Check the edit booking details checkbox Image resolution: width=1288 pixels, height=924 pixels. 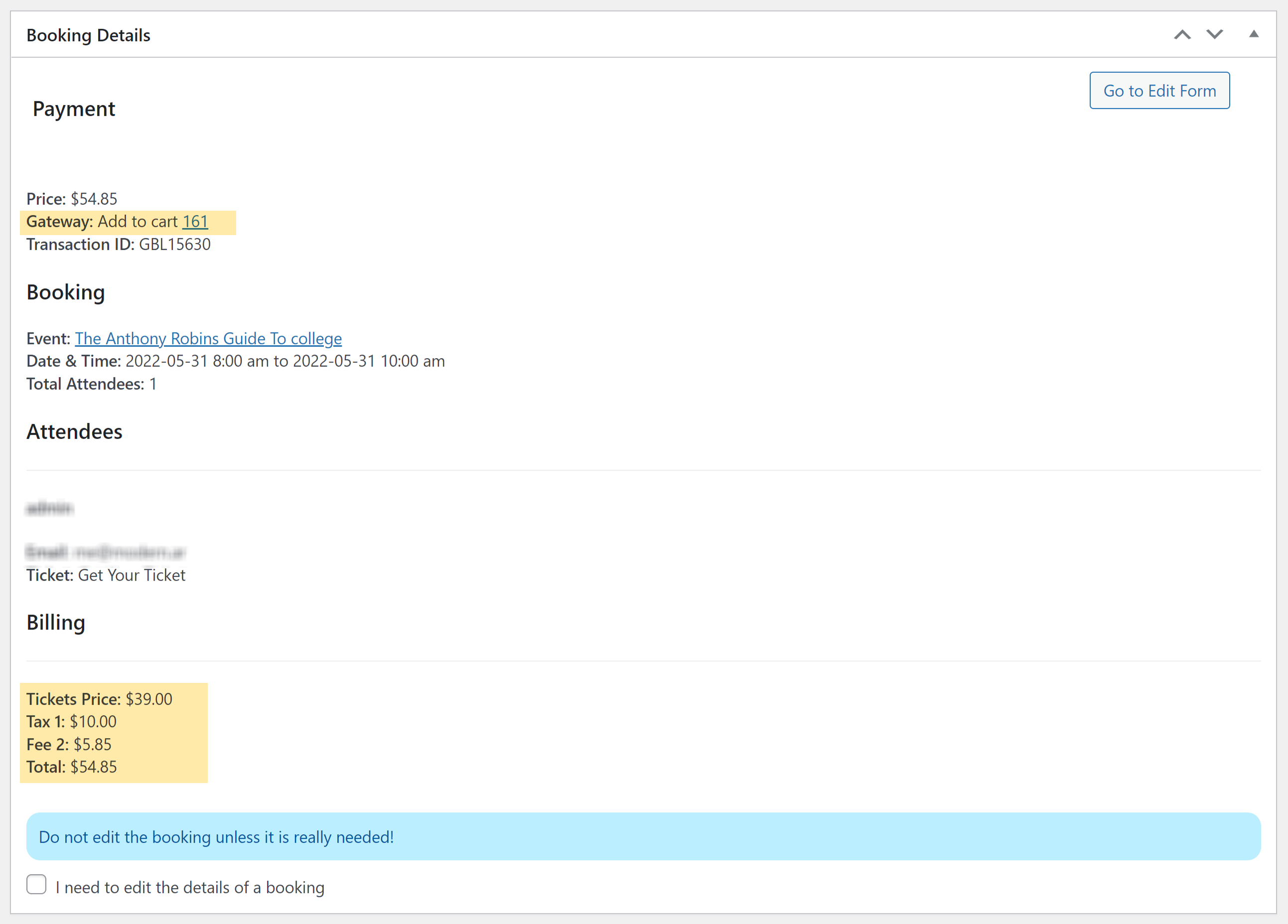36,884
